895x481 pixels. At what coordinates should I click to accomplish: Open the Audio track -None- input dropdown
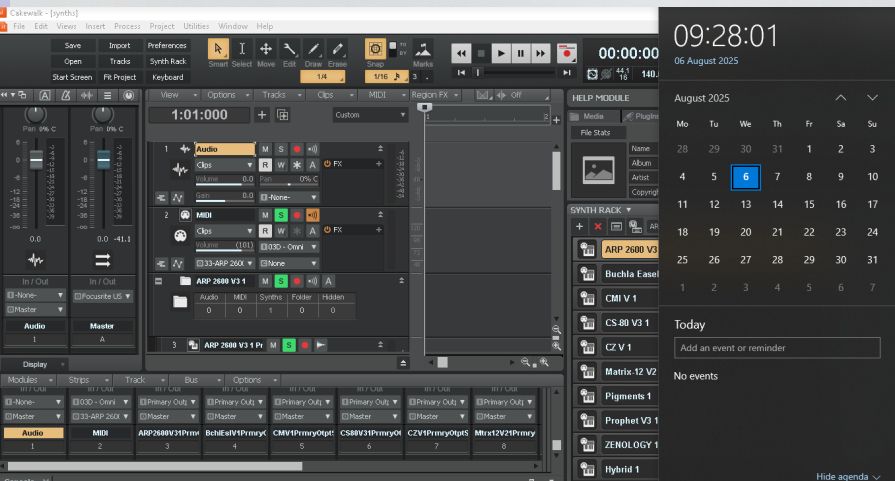289,197
